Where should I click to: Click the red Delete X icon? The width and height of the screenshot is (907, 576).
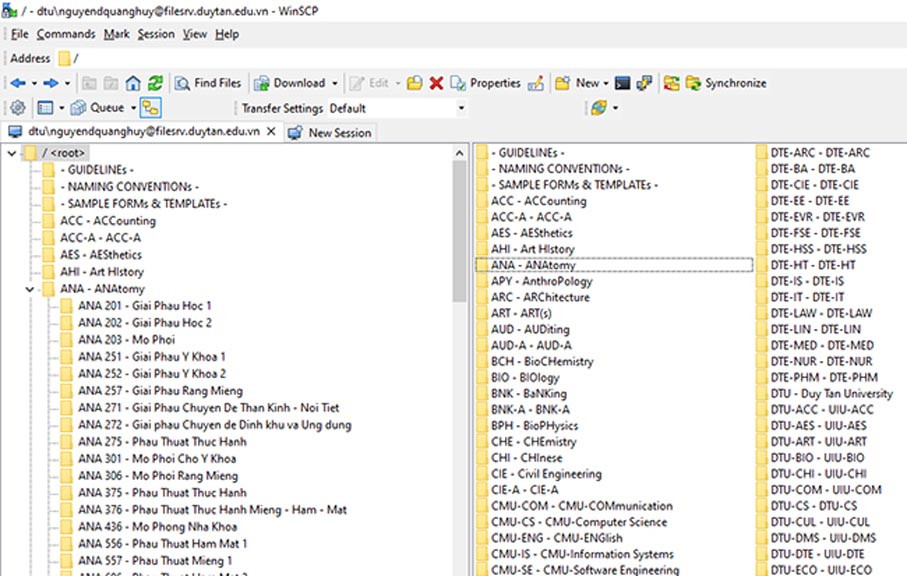(x=436, y=83)
